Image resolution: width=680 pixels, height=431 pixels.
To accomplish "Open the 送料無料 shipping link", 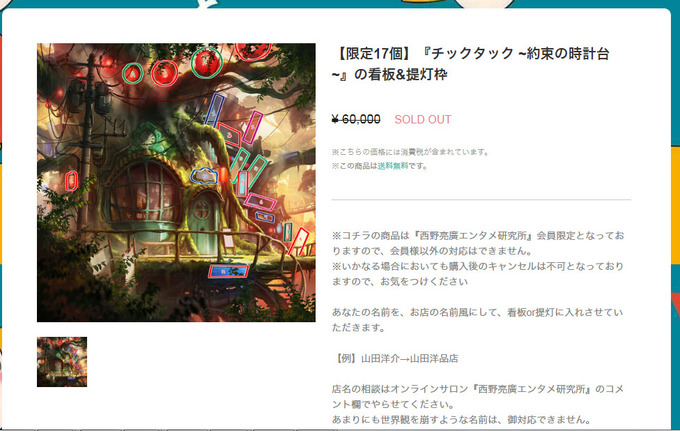I will click(392, 166).
